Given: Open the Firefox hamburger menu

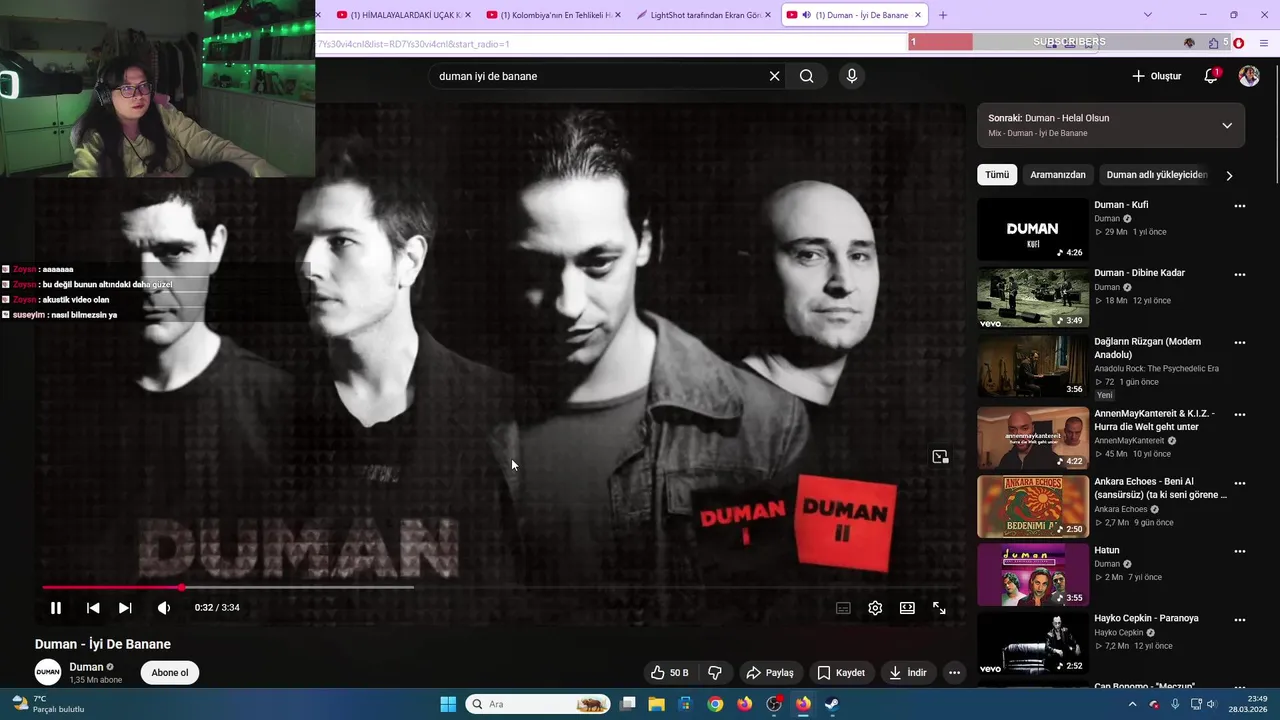Looking at the screenshot, I should (x=1264, y=43).
